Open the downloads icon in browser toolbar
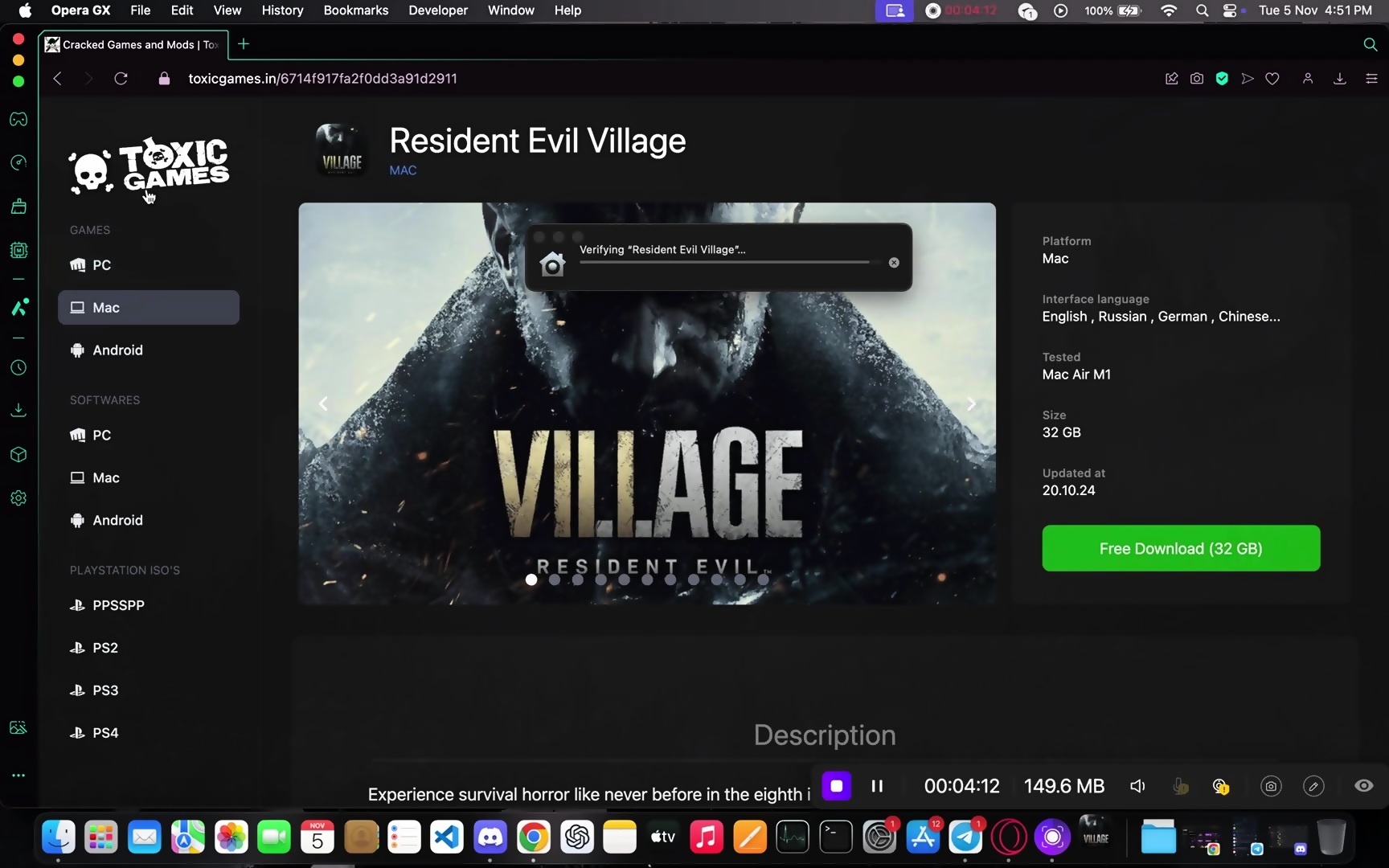 (x=1340, y=79)
